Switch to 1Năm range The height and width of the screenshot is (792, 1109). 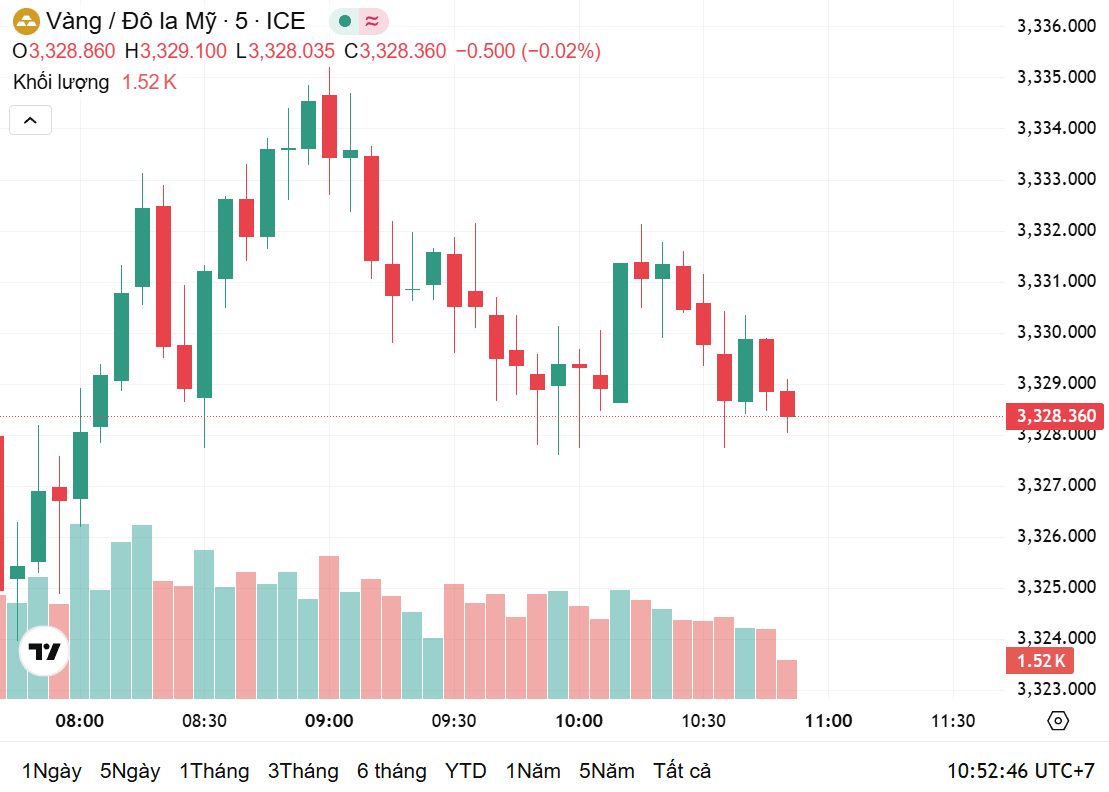533,771
